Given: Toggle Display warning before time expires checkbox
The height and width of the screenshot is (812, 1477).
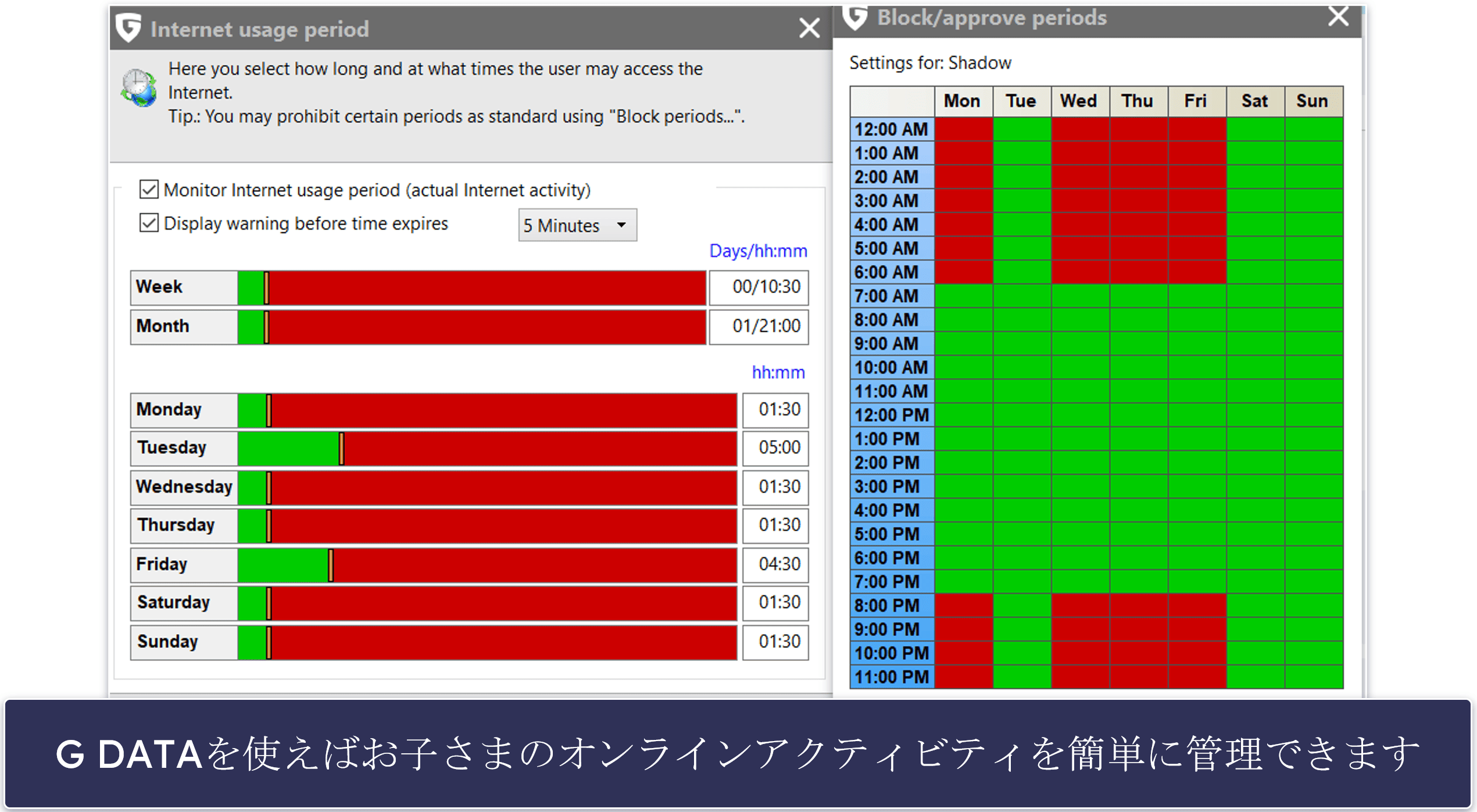Looking at the screenshot, I should 149,223.
